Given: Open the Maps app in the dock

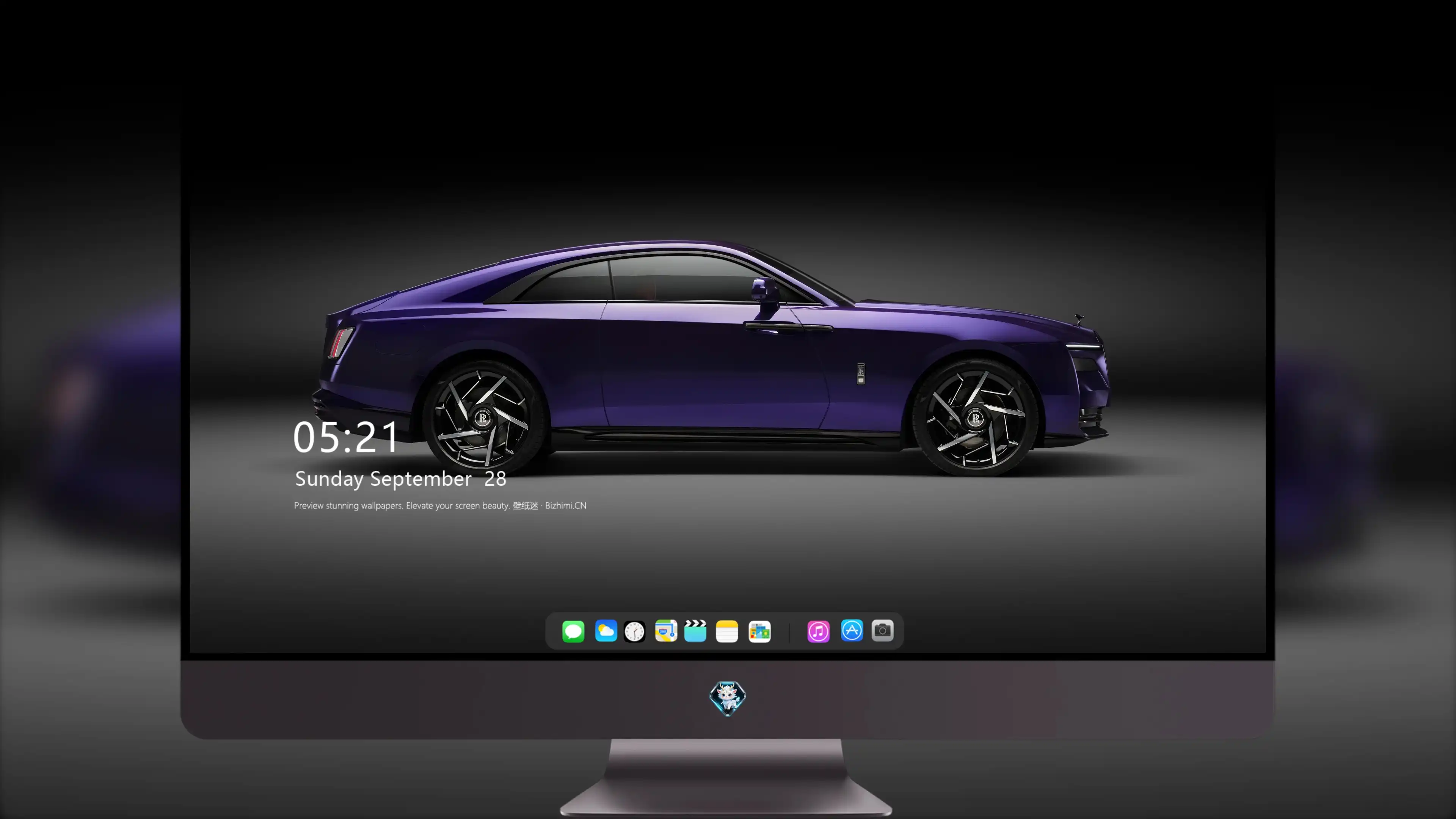Looking at the screenshot, I should pyautogui.click(x=666, y=631).
